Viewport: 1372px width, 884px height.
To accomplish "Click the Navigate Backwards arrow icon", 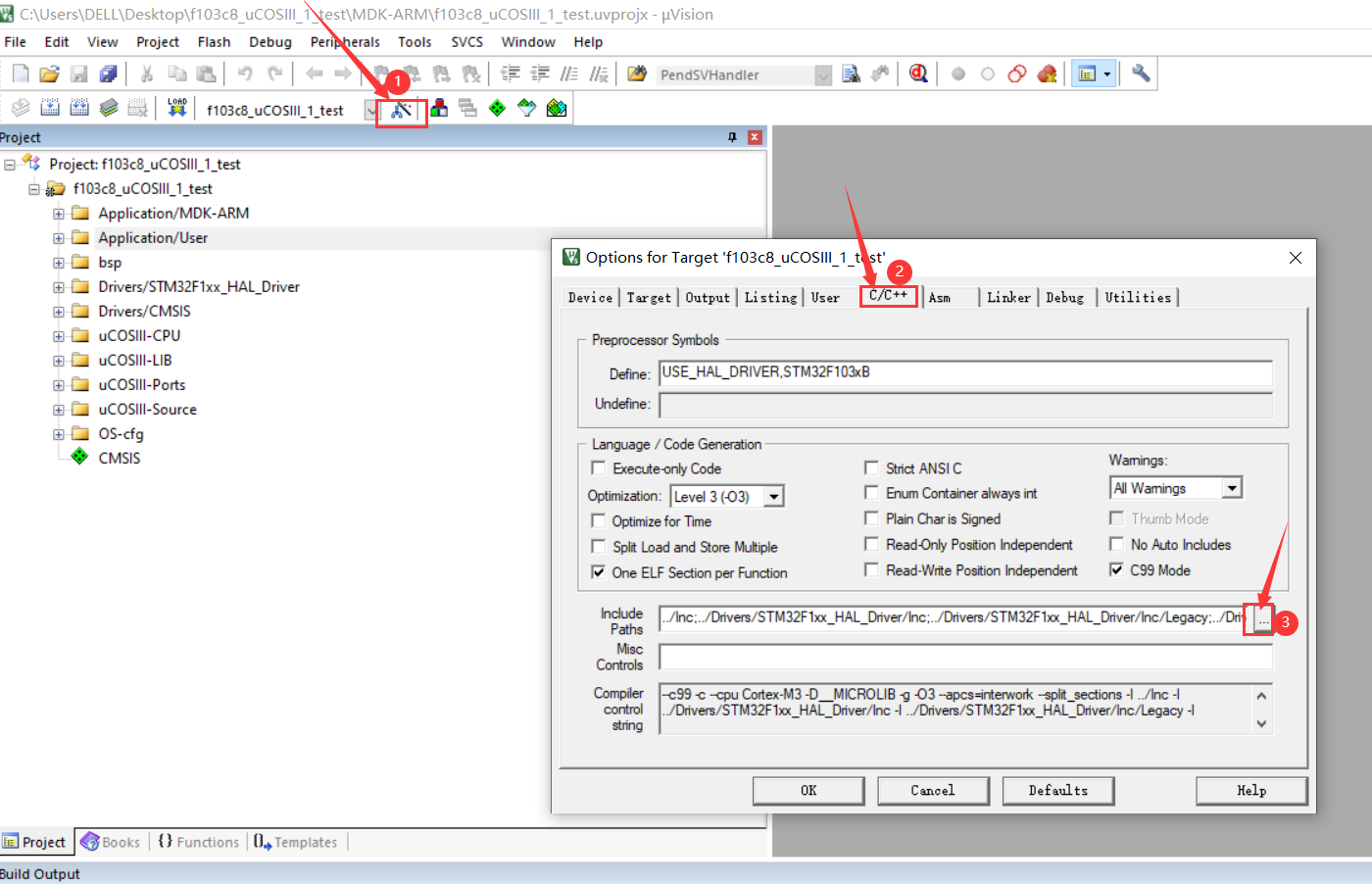I will click(314, 74).
